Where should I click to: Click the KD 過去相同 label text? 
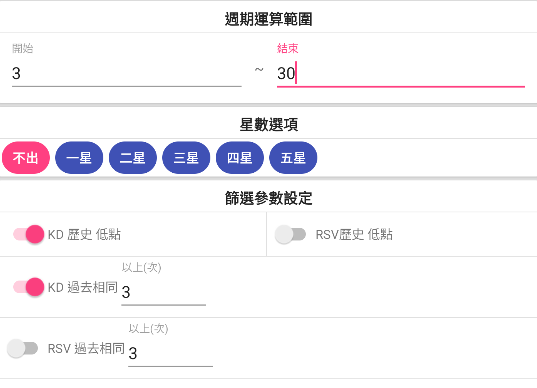click(83, 287)
